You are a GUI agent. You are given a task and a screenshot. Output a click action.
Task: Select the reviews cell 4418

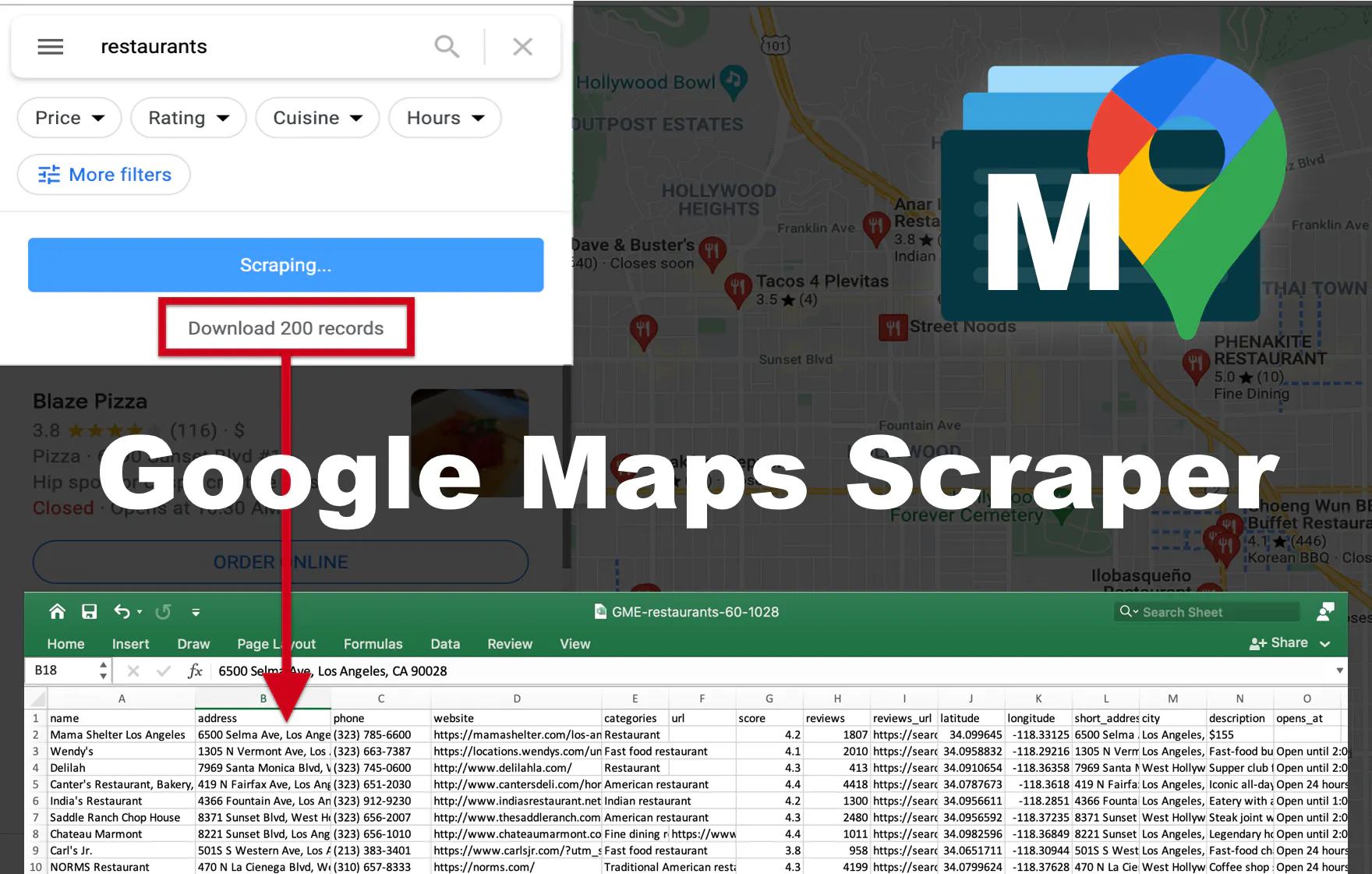tap(837, 784)
